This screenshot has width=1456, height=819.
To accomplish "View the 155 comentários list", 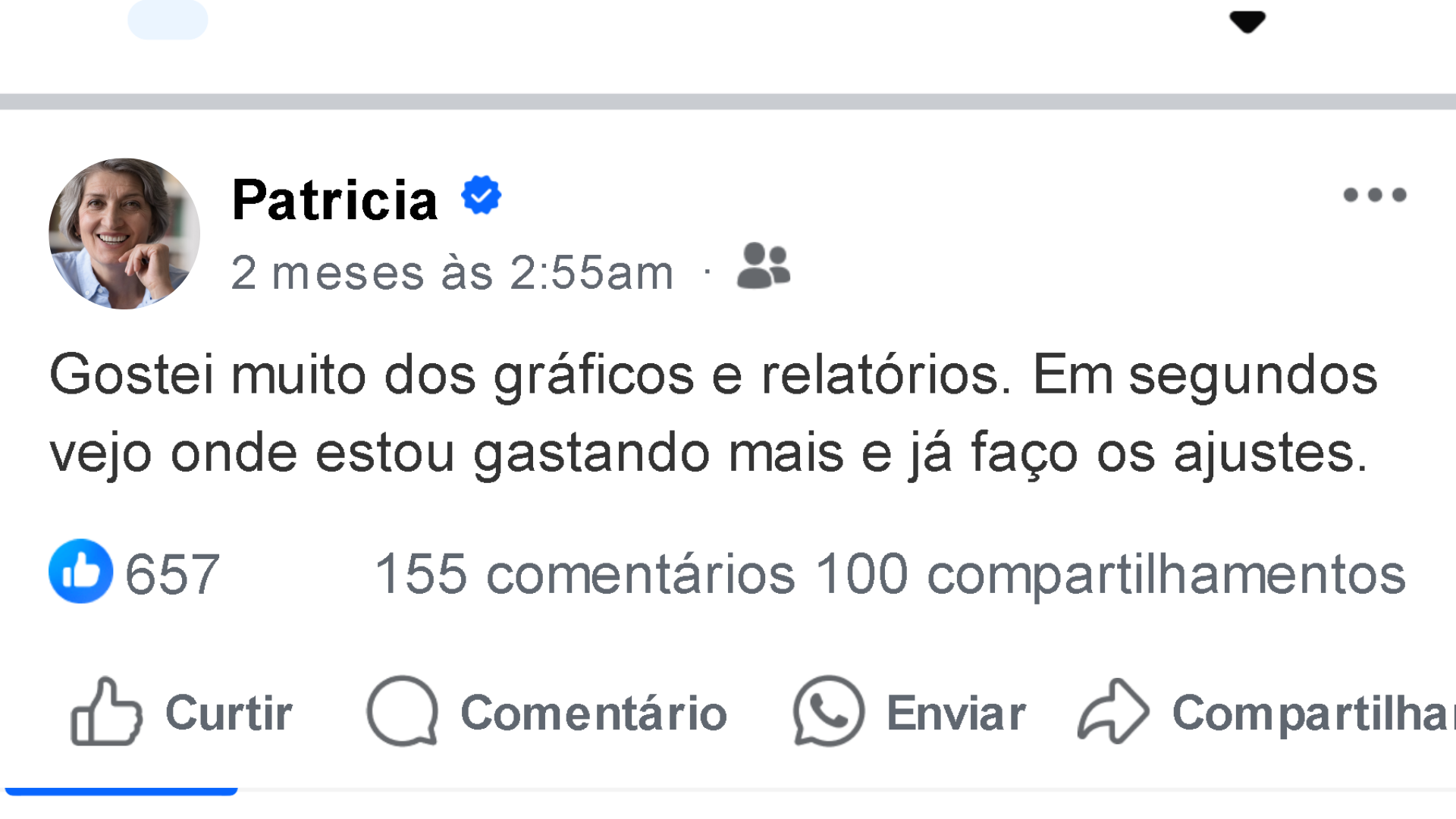I will coord(585,574).
